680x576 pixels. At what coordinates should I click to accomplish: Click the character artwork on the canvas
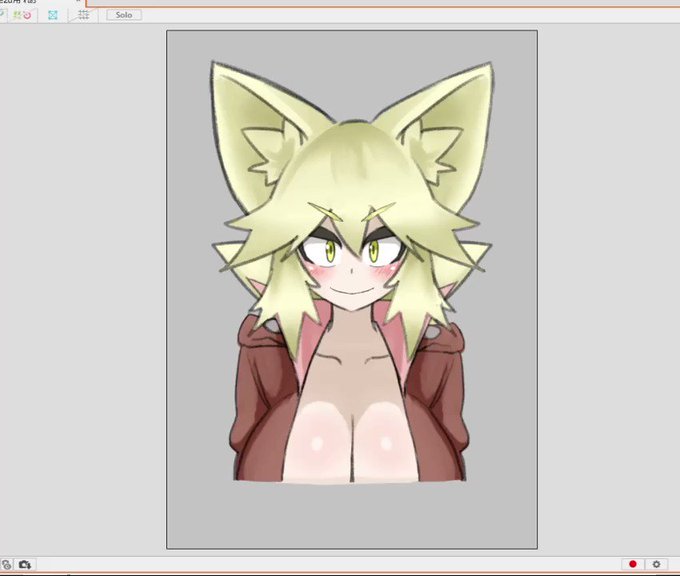coord(352,271)
